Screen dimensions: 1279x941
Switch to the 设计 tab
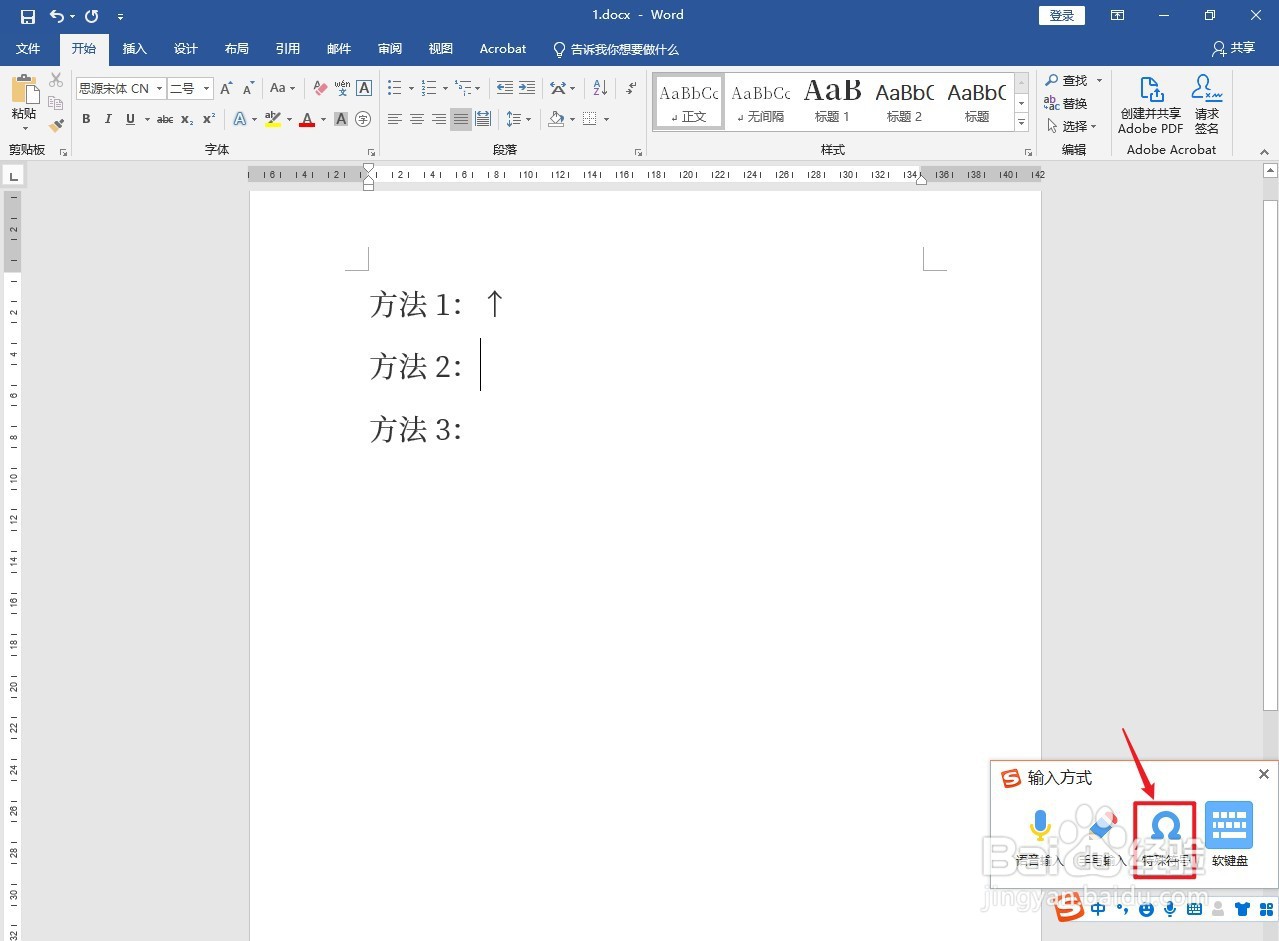pyautogui.click(x=185, y=48)
